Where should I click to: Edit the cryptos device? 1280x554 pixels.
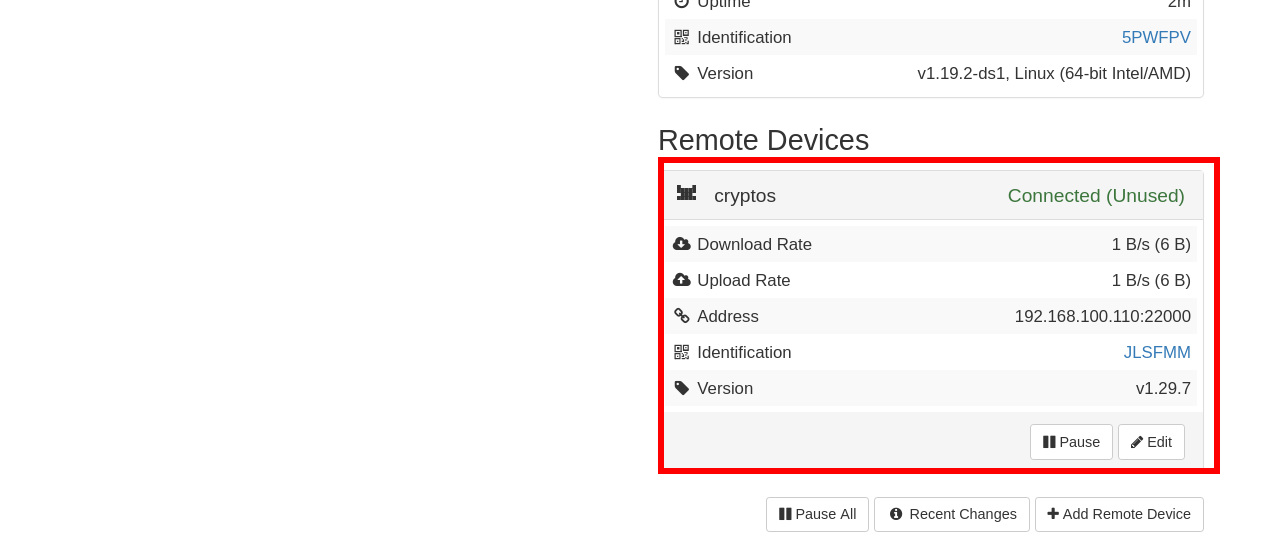(1151, 442)
